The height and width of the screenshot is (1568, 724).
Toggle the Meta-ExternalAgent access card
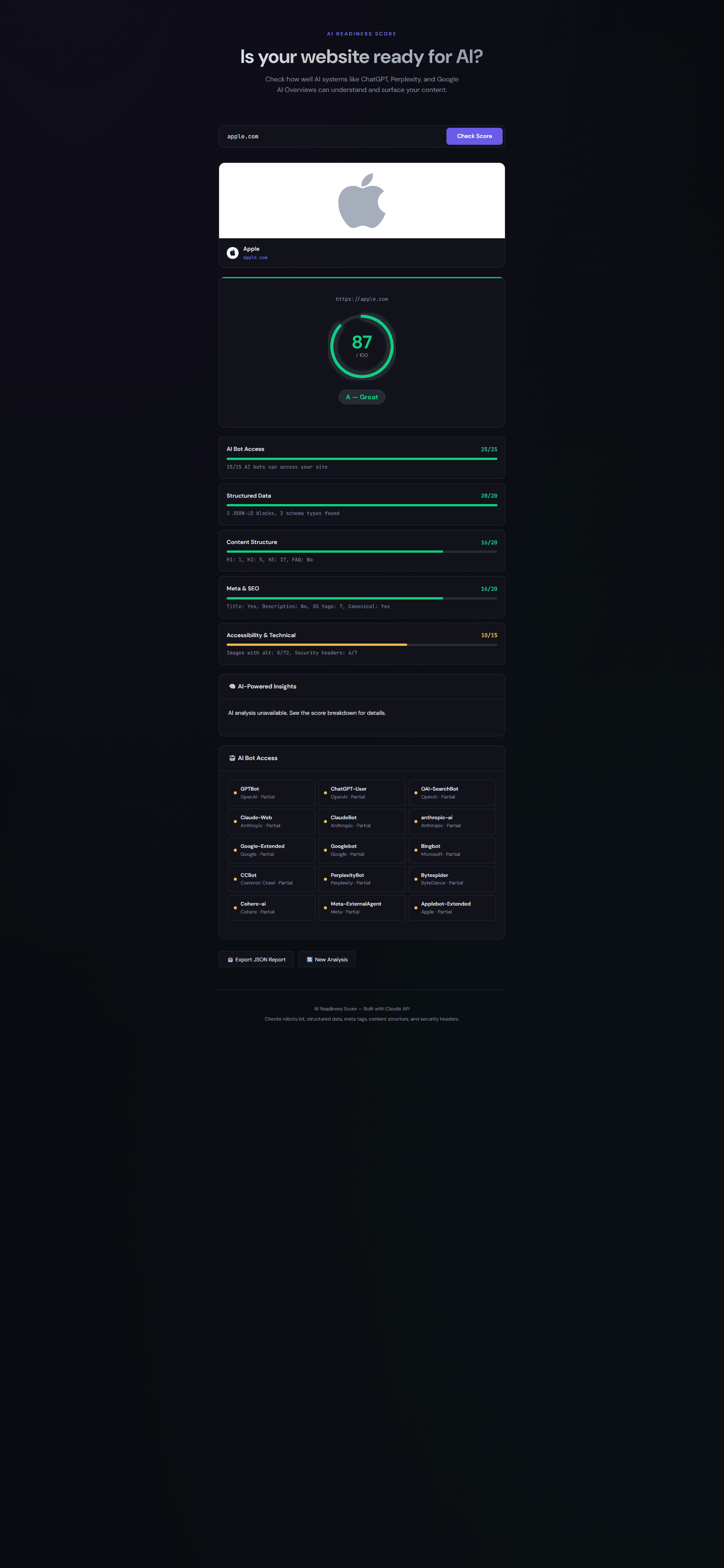point(362,907)
